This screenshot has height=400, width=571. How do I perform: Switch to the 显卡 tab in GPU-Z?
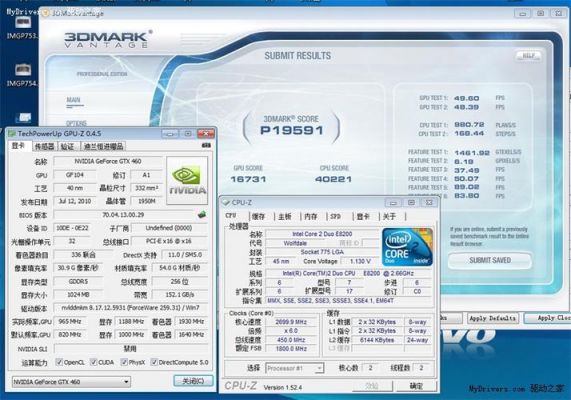(x=18, y=146)
